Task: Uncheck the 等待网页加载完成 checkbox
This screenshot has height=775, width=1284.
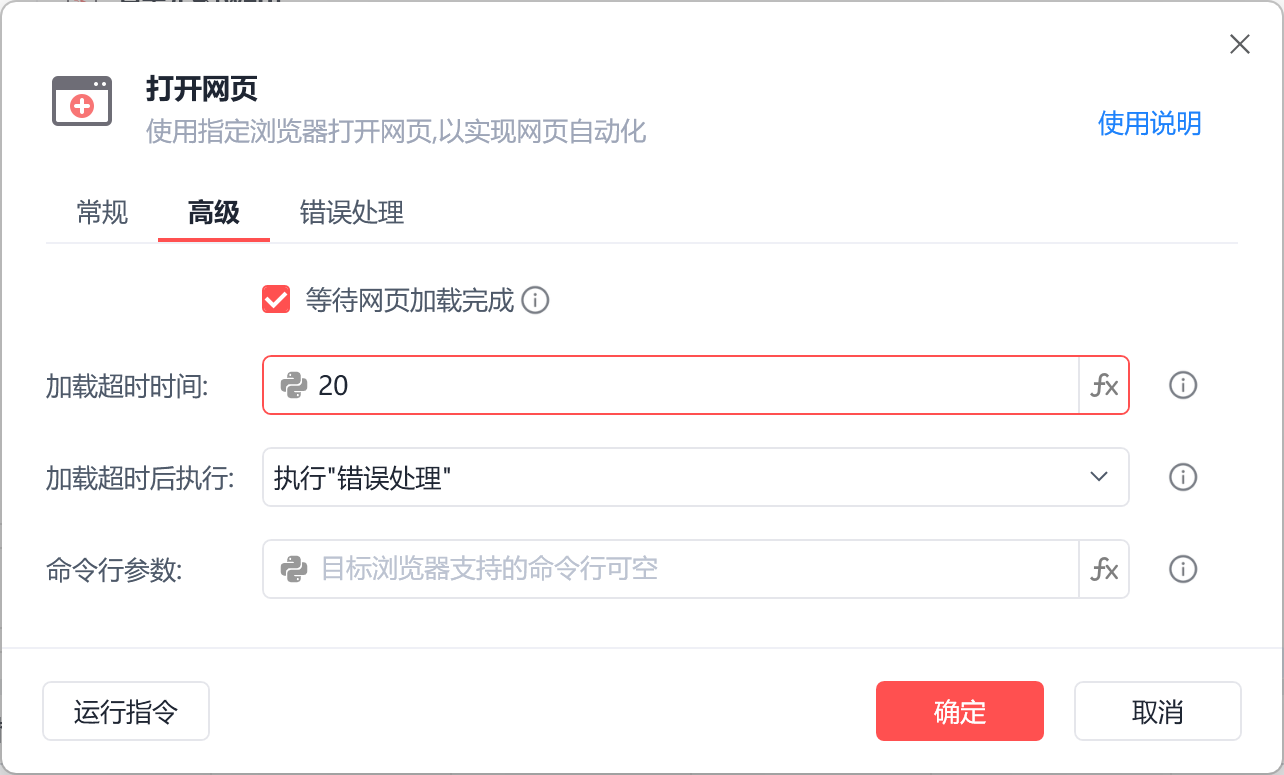Action: coord(276,300)
